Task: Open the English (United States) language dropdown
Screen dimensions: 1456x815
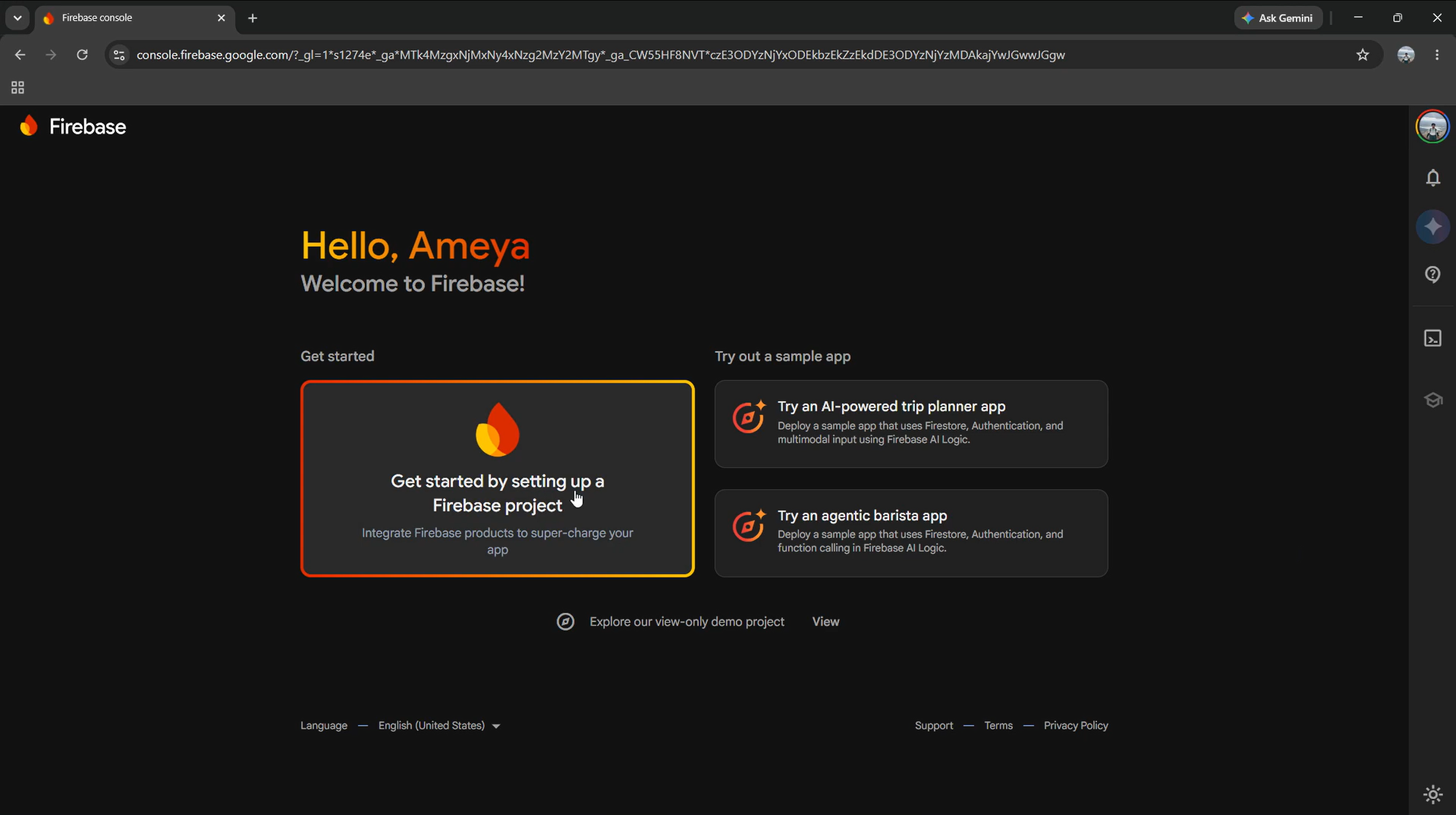Action: [439, 725]
